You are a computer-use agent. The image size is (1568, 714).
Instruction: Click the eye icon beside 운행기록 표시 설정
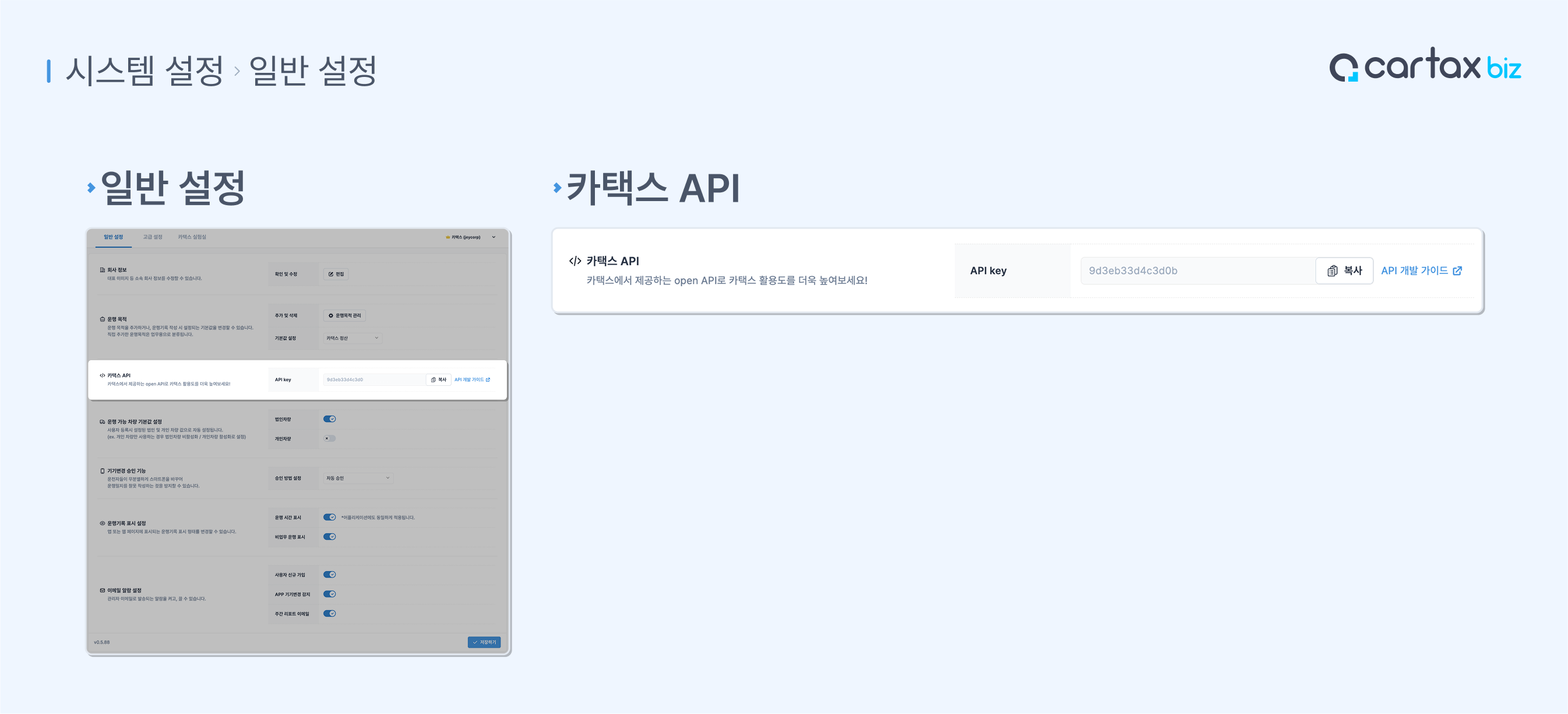pyautogui.click(x=103, y=523)
